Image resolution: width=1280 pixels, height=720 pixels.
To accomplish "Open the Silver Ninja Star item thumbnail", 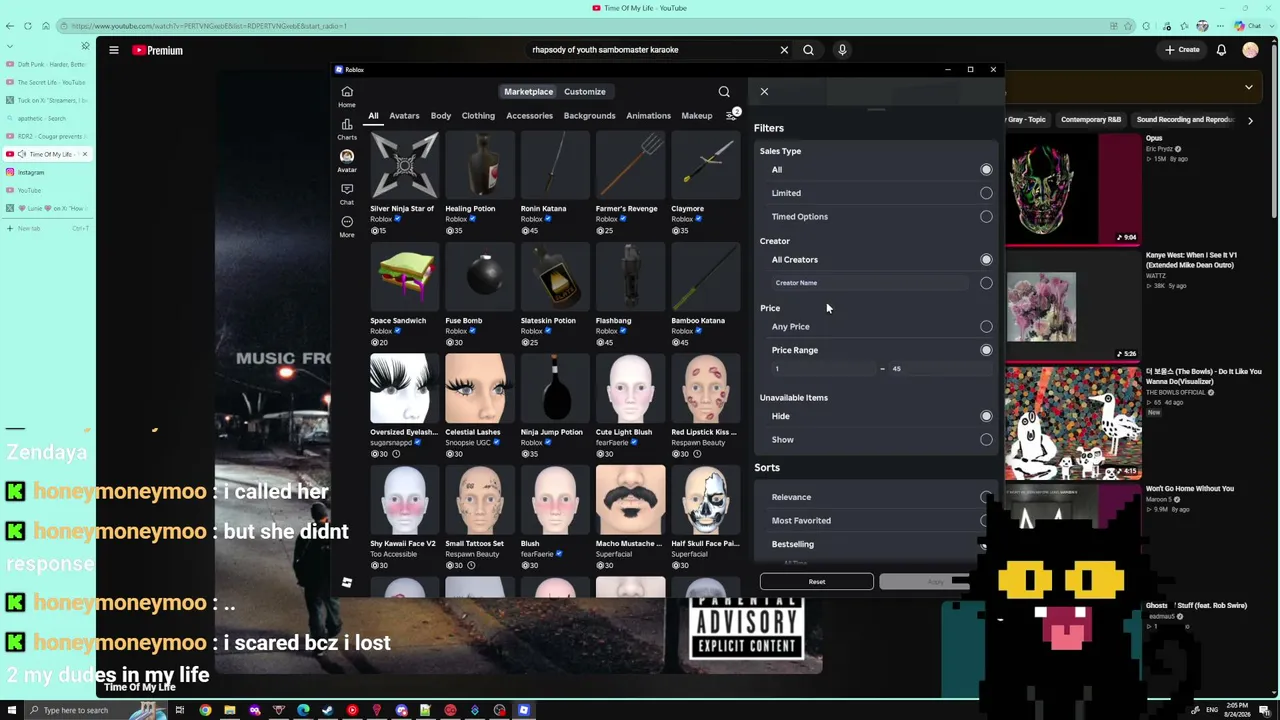I will point(404,166).
